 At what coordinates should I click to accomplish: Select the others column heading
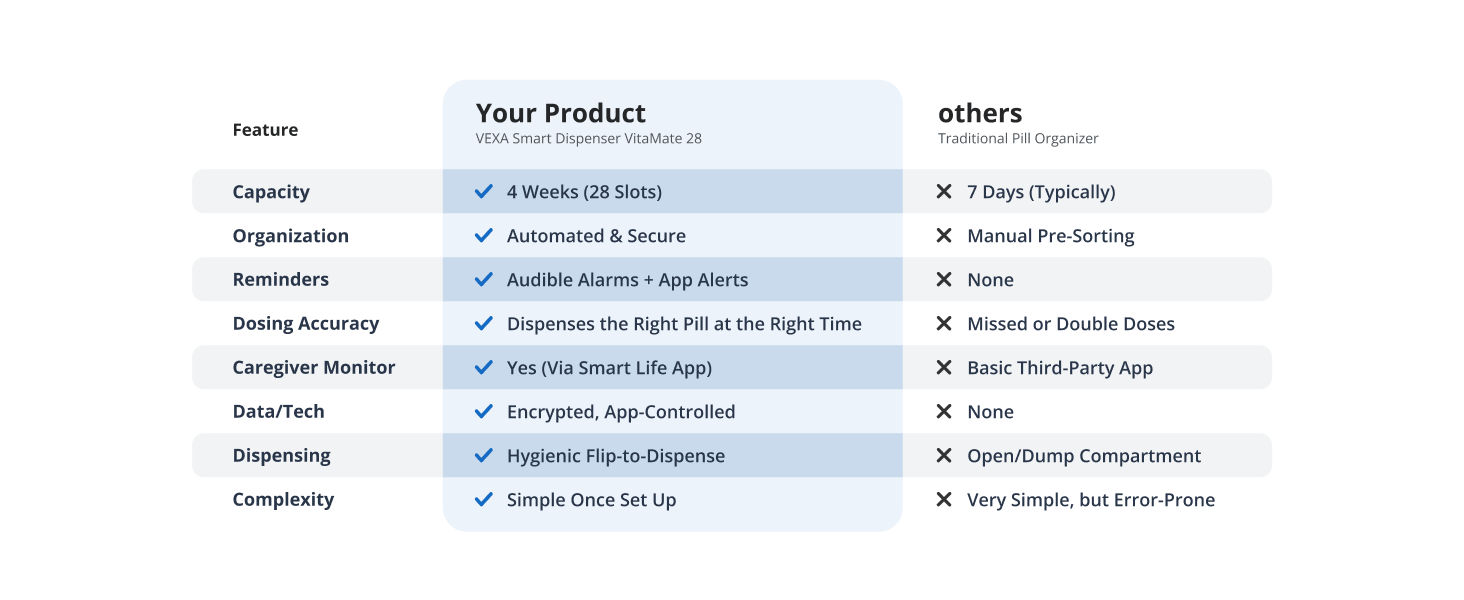(980, 113)
